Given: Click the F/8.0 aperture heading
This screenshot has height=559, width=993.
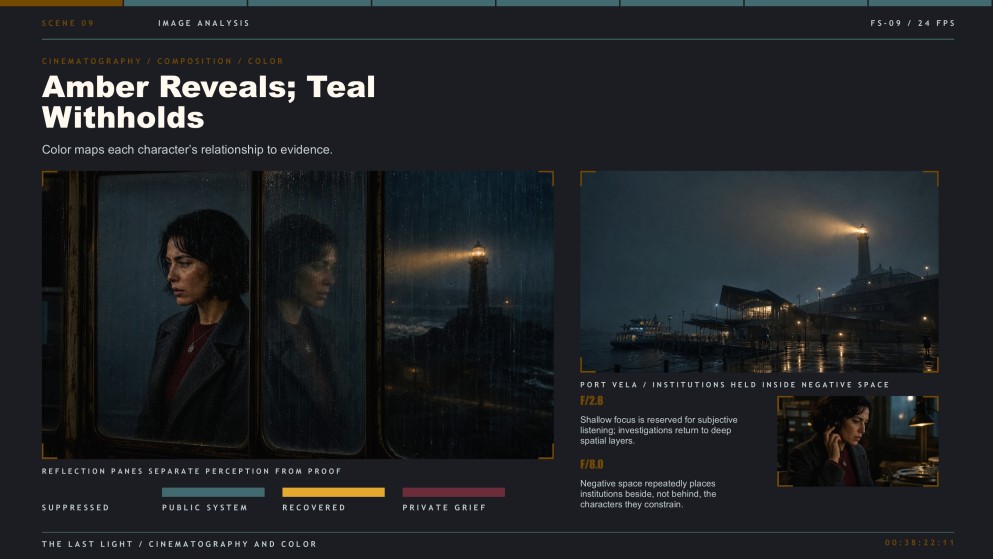Looking at the screenshot, I should click(591, 464).
